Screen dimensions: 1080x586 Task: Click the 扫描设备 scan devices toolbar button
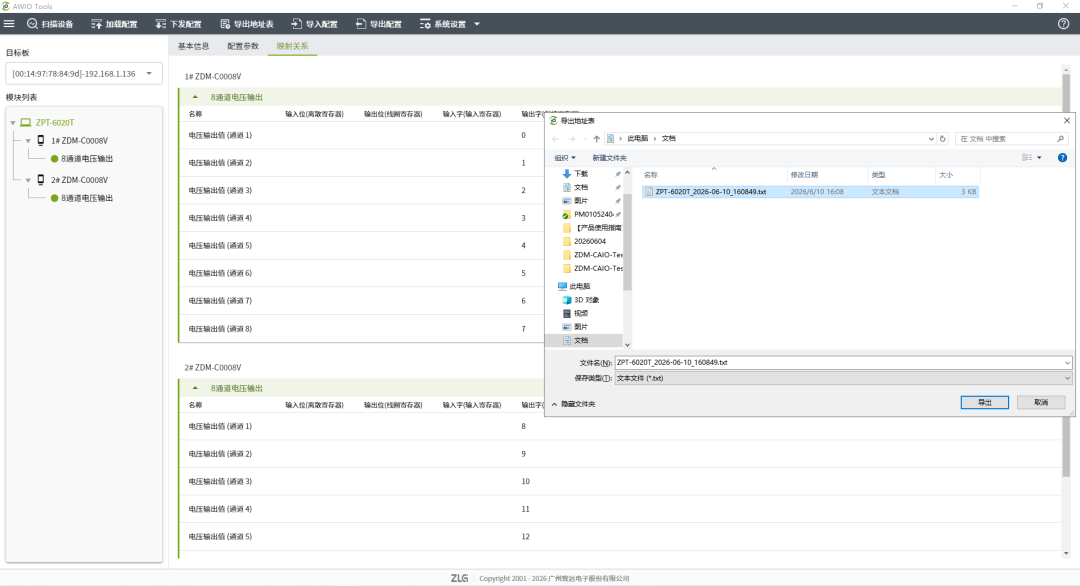[50, 24]
